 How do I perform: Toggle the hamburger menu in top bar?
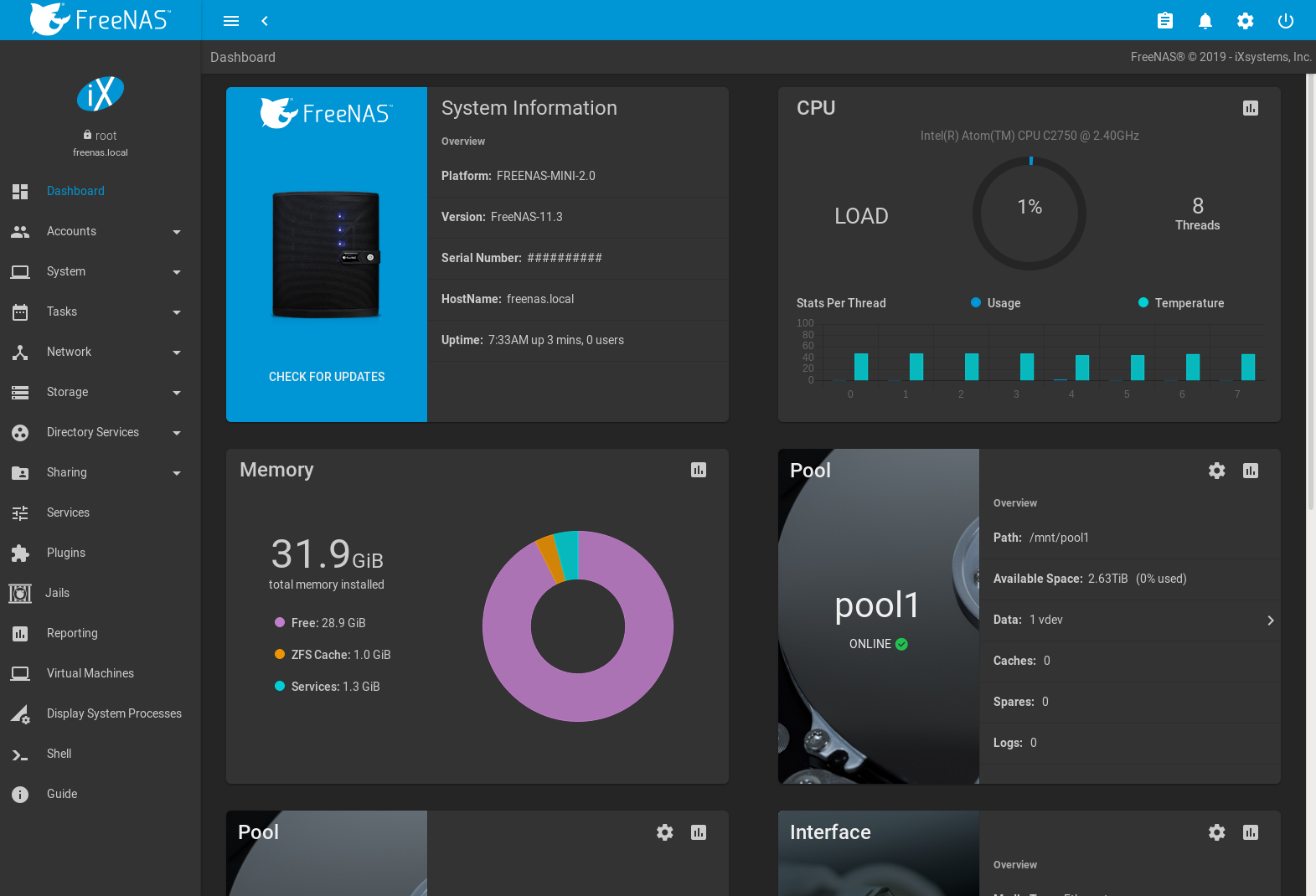pyautogui.click(x=231, y=21)
